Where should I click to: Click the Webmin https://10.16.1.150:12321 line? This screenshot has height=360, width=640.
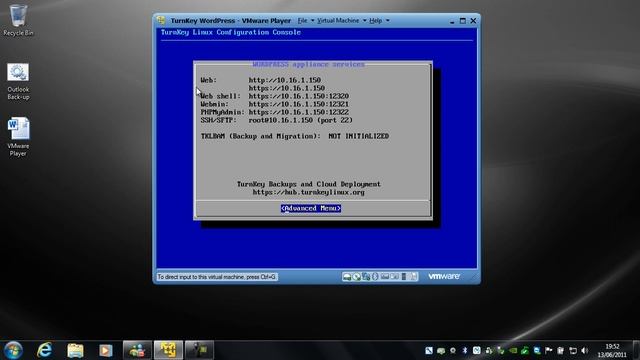[275, 104]
